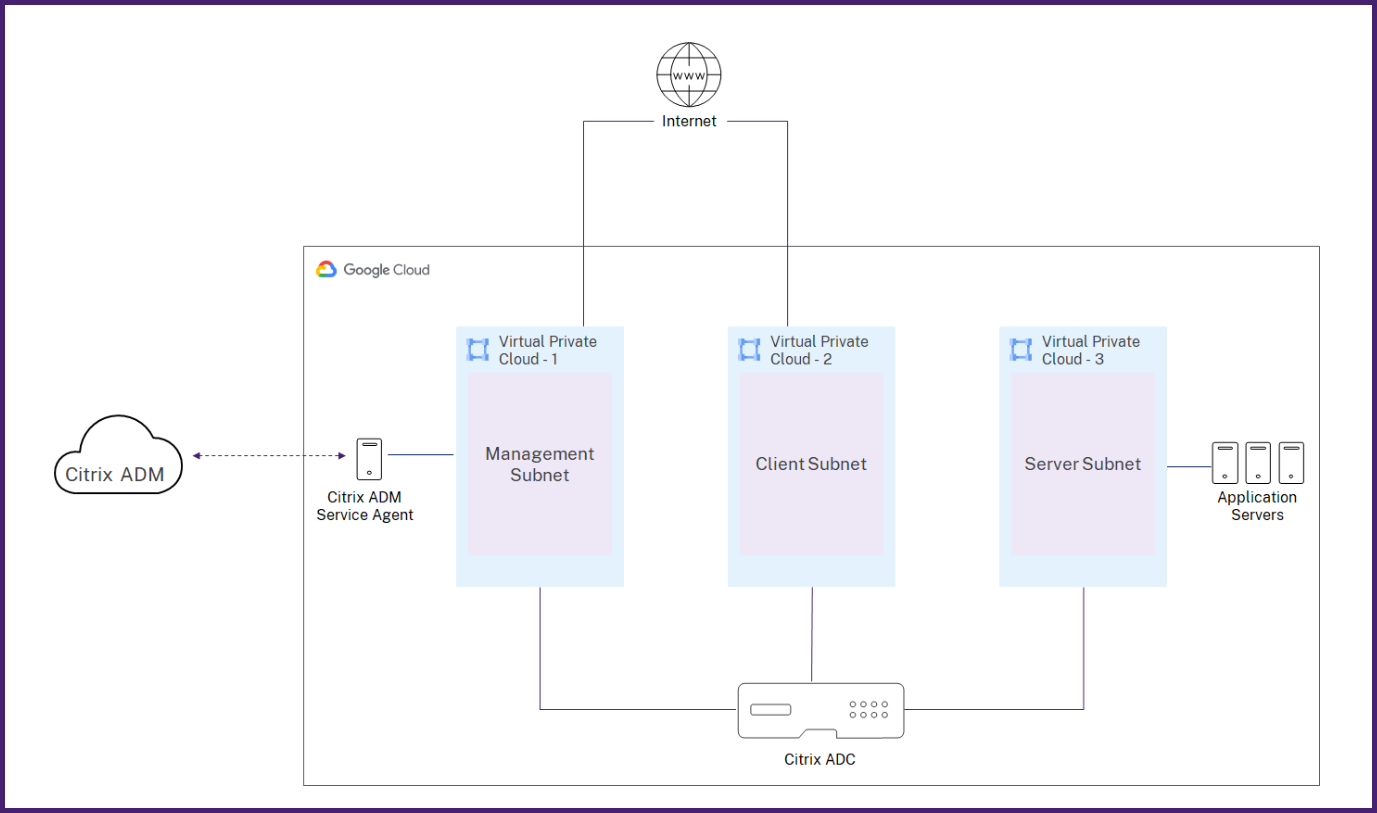Select the Citrix ADM cloud icon
Viewport: 1377px width, 813px height.
click(x=118, y=455)
